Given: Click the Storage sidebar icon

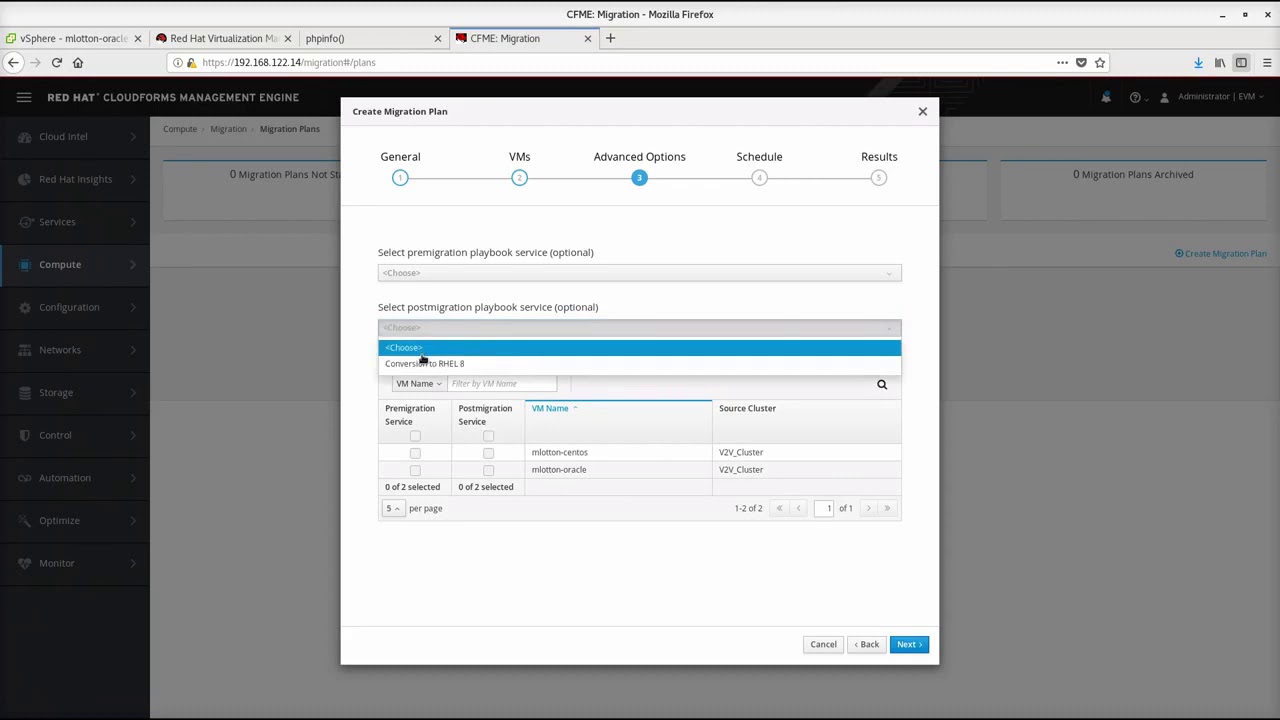Looking at the screenshot, I should (x=24, y=393).
